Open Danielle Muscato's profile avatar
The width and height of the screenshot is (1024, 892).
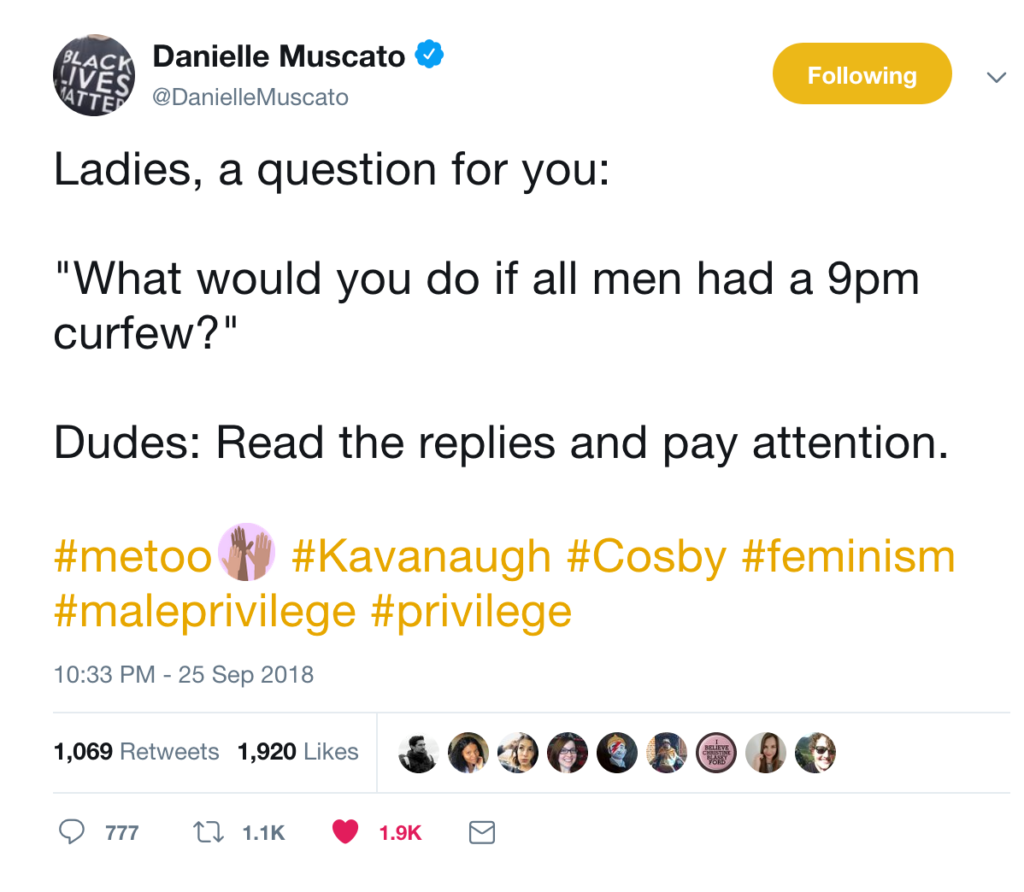[94, 75]
